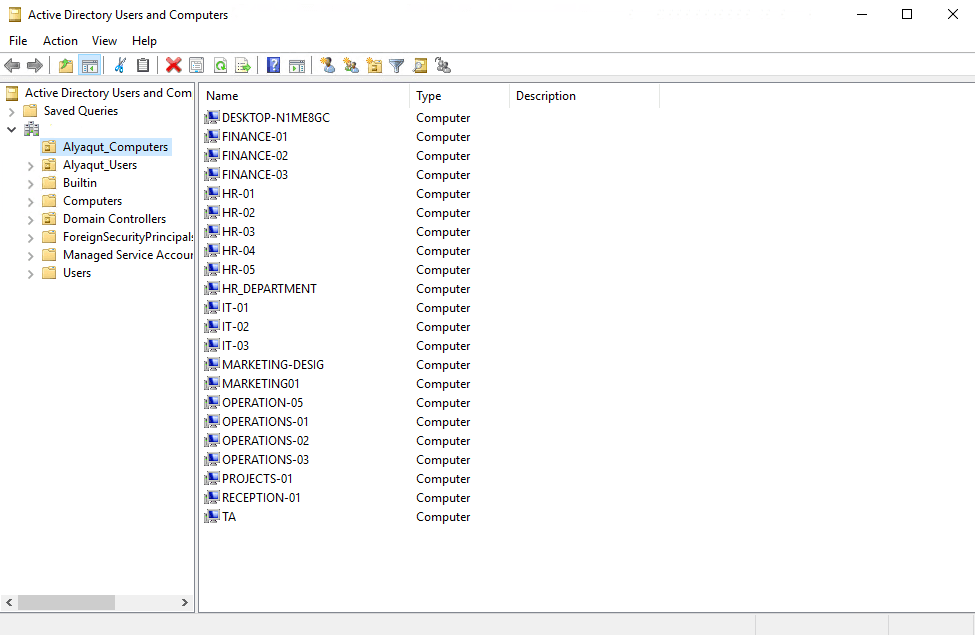Click the tree pane scroll right arrow
This screenshot has height=635, width=975.
tap(185, 602)
